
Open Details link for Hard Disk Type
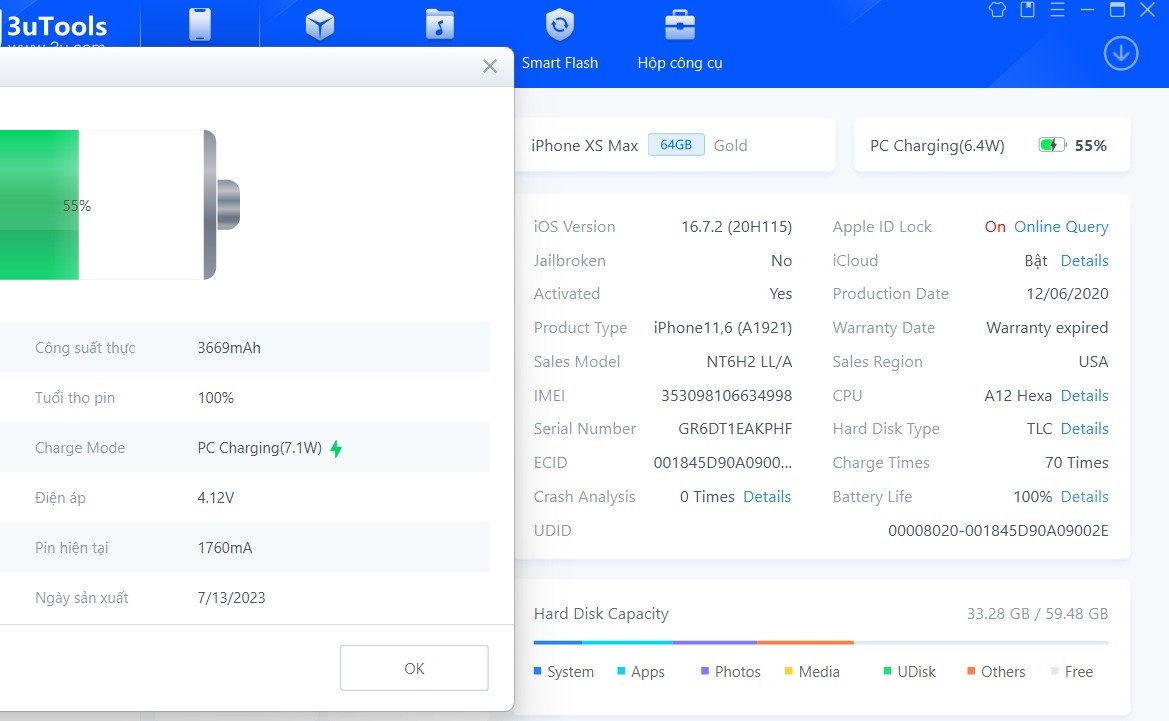point(1085,429)
